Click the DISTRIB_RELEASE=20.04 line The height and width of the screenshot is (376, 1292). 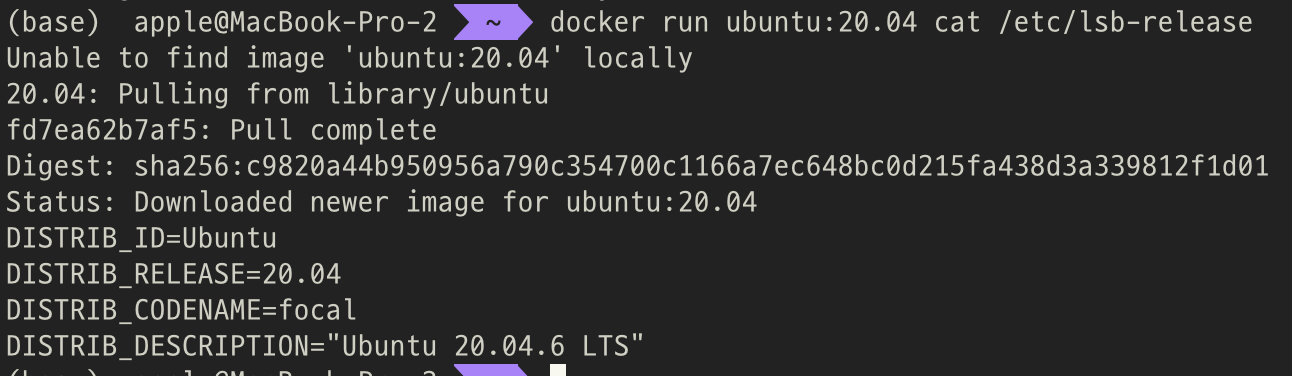coord(173,274)
